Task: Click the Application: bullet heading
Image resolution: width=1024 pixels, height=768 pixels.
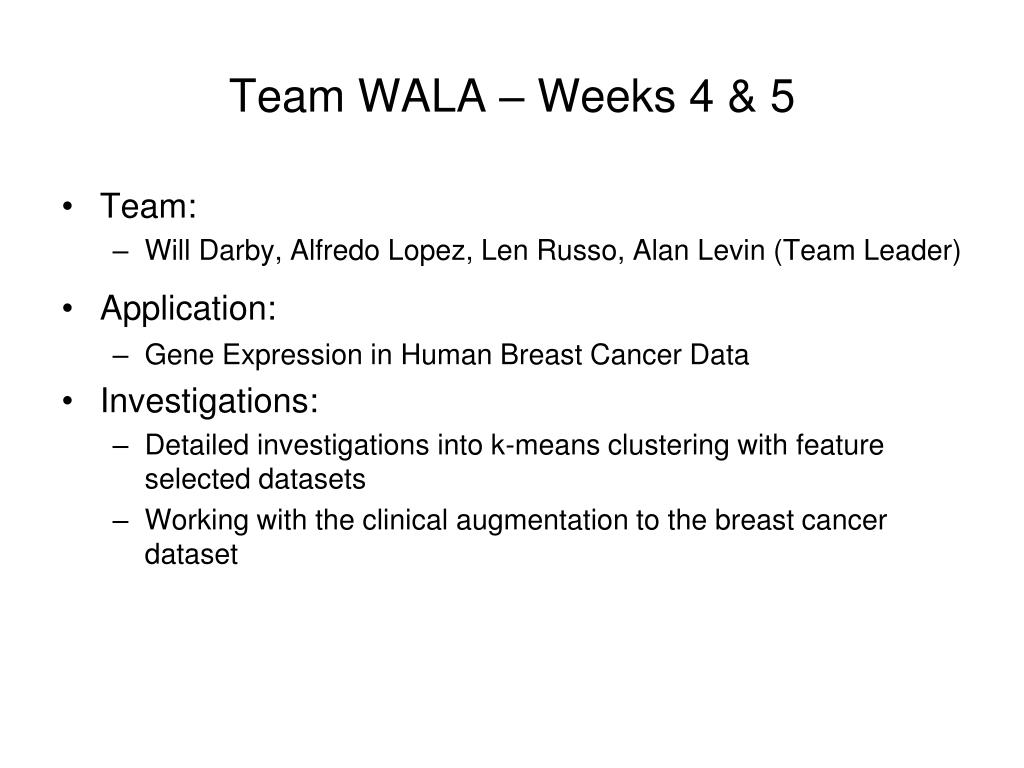Action: coord(188,308)
